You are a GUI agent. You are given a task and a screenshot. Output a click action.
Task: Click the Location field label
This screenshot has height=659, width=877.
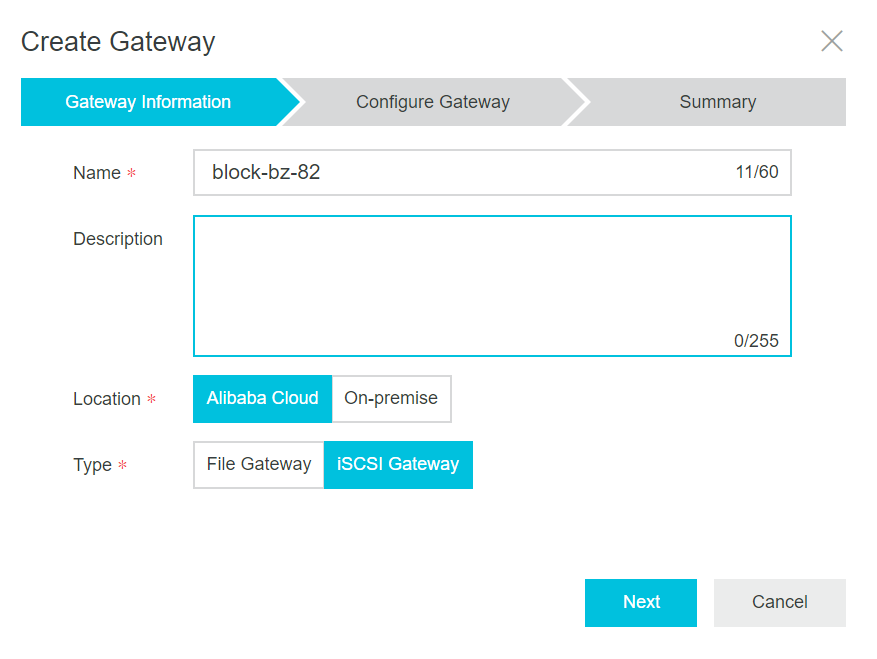coord(107,399)
